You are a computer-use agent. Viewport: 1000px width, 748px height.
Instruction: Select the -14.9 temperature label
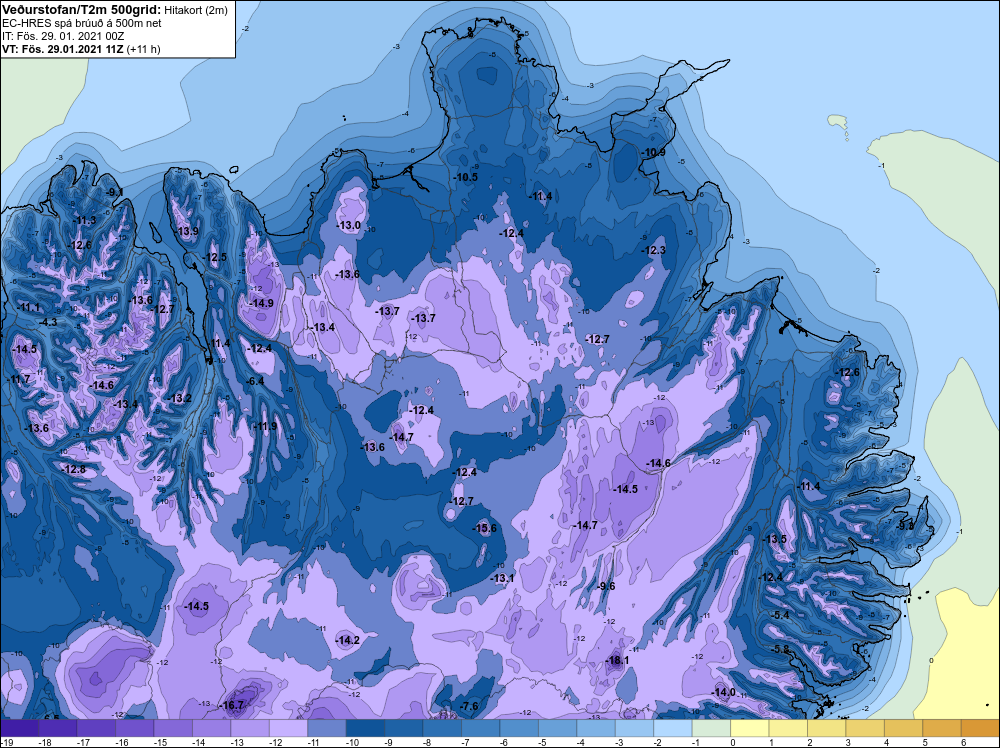(x=261, y=303)
